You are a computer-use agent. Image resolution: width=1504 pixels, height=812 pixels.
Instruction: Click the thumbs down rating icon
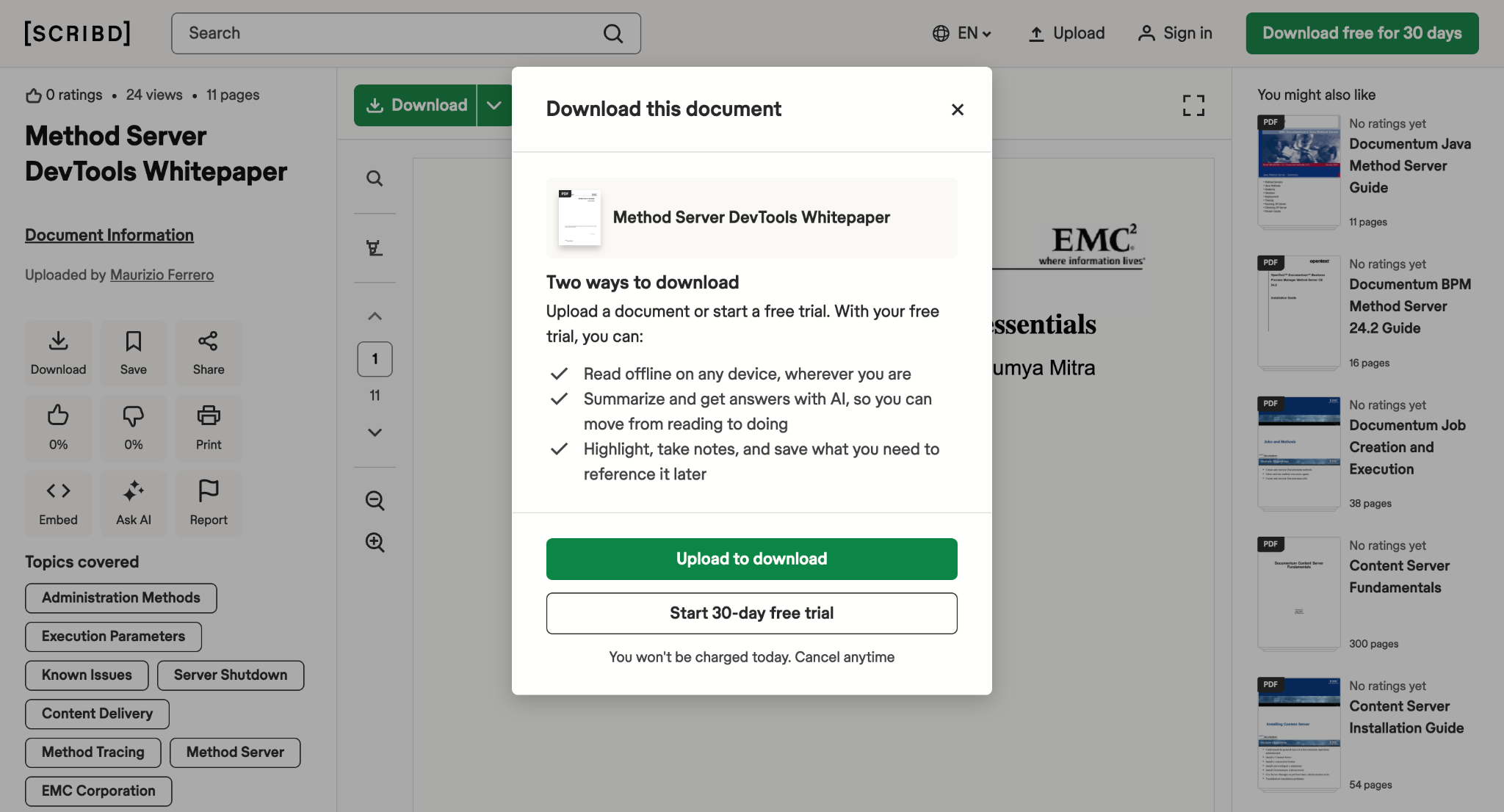pos(134,428)
